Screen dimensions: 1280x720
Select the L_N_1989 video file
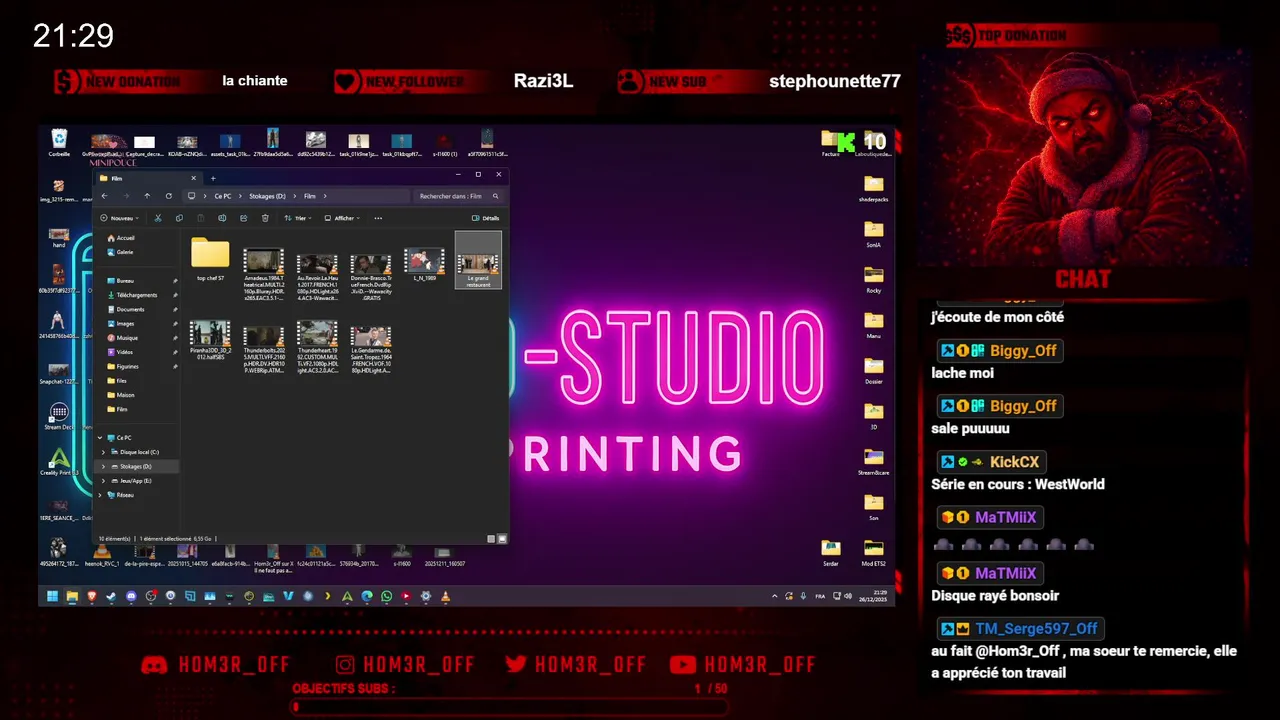point(424,265)
